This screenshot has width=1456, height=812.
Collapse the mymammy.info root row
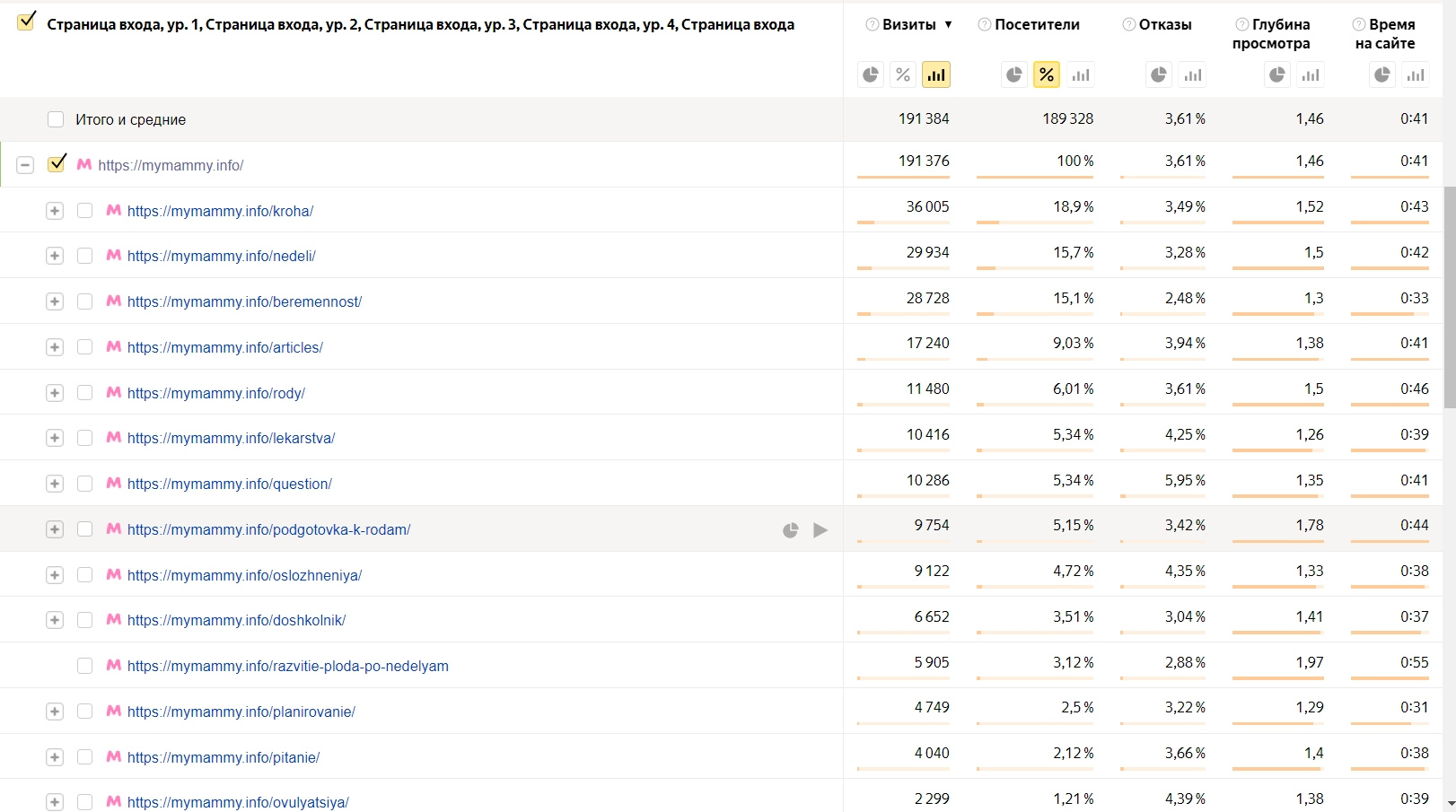[x=25, y=165]
